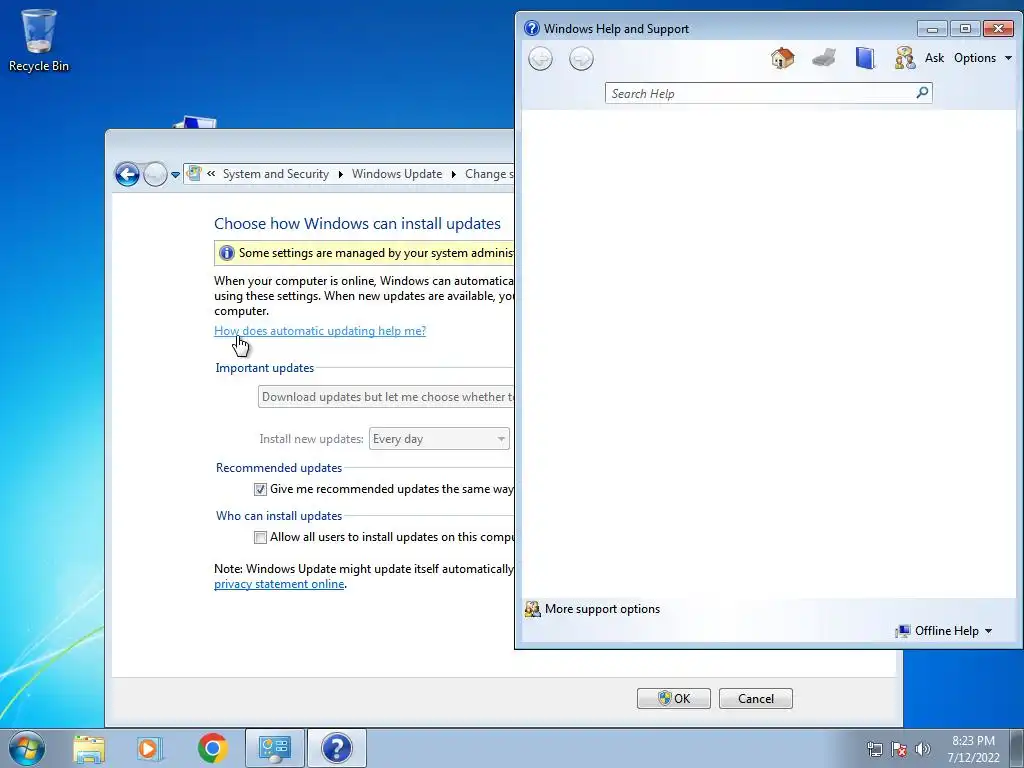This screenshot has height=768, width=1024.
Task: Open Windows Explorer from taskbar
Action: 89,748
